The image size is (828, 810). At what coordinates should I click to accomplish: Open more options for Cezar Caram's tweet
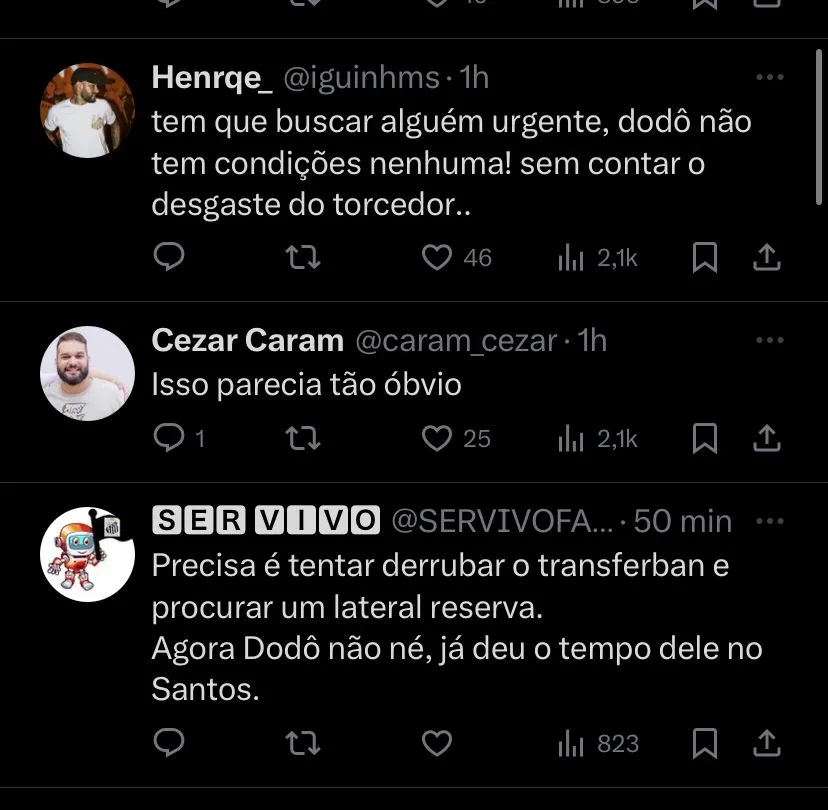click(x=769, y=341)
